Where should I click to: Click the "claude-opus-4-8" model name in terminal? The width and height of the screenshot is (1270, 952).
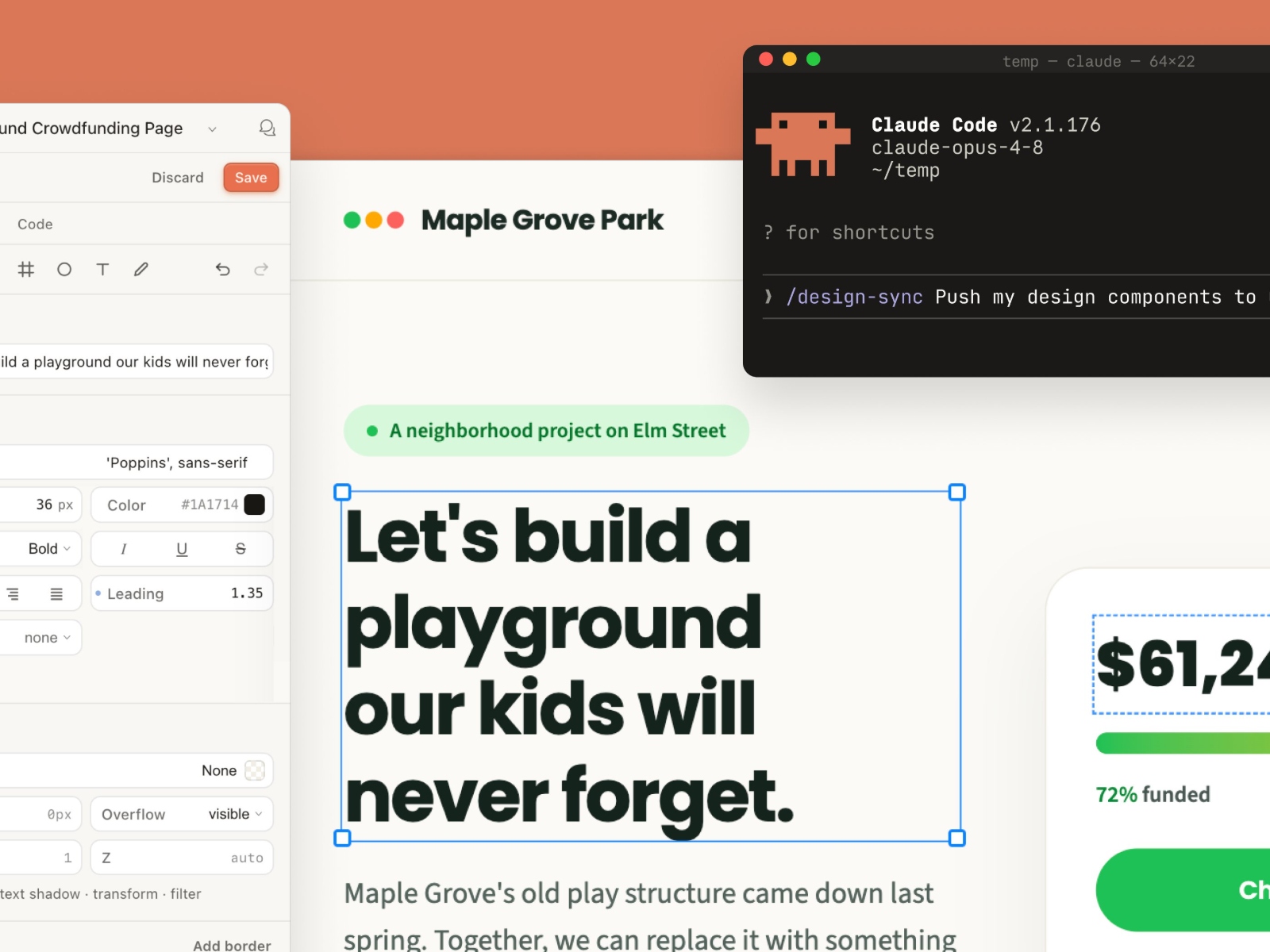click(957, 148)
